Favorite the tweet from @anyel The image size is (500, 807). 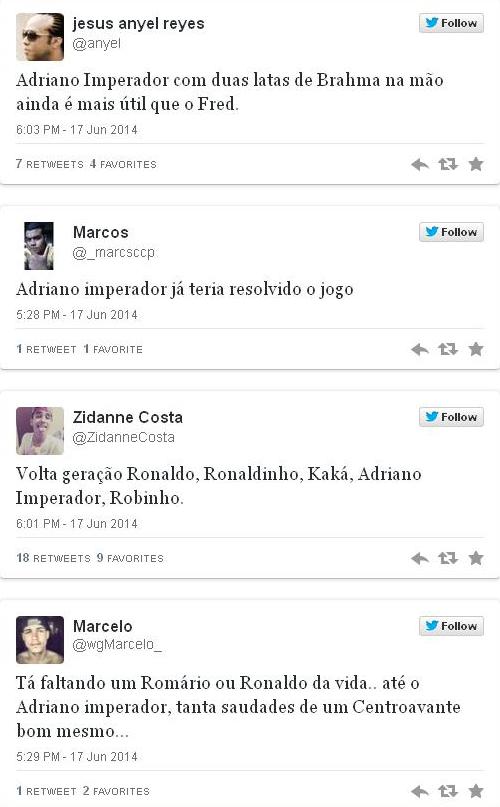[x=476, y=164]
